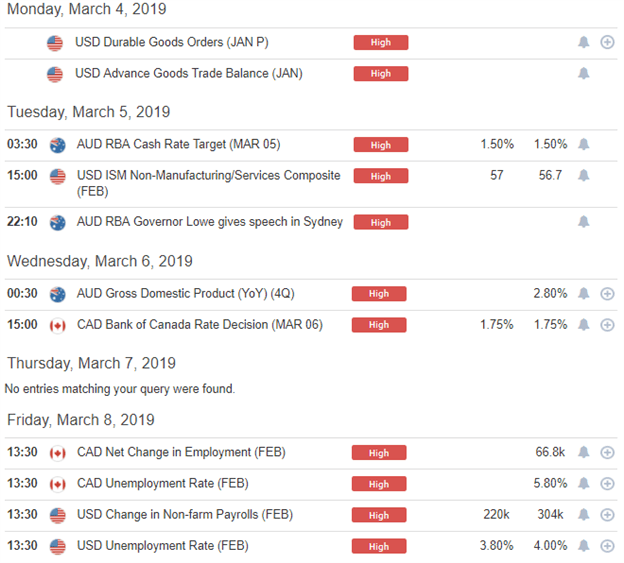The width and height of the screenshot is (624, 563).
Task: Click Australian flag next to RBA Governor Lowe
Action: 58,222
